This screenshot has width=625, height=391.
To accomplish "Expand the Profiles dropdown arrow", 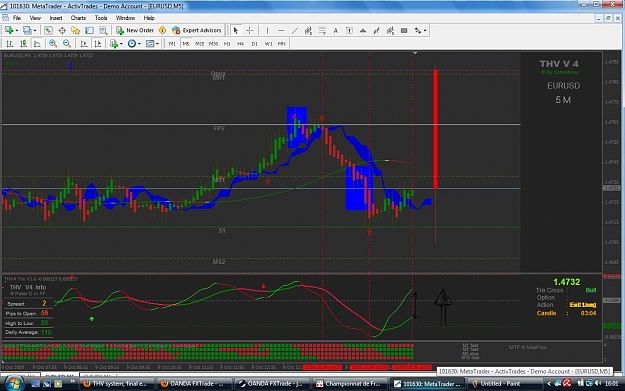I will pos(35,30).
